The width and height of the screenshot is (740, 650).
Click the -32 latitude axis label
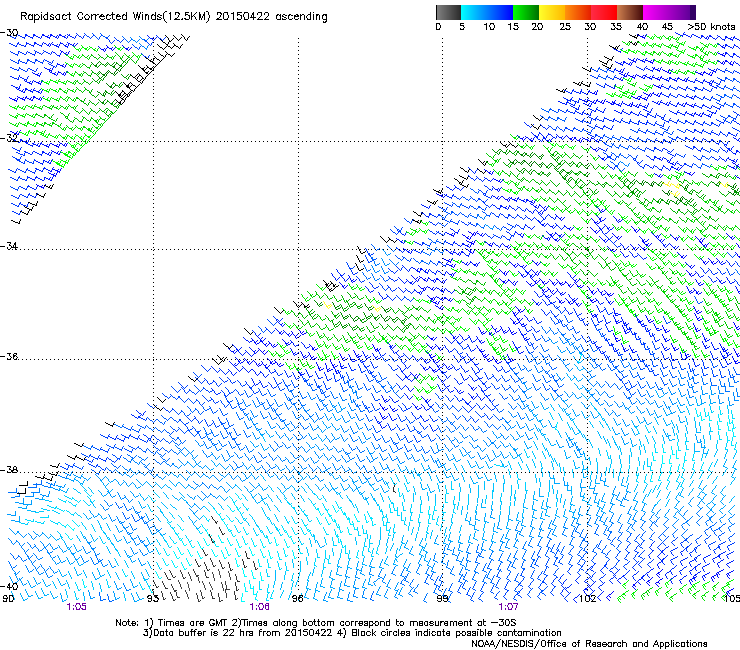(9, 138)
